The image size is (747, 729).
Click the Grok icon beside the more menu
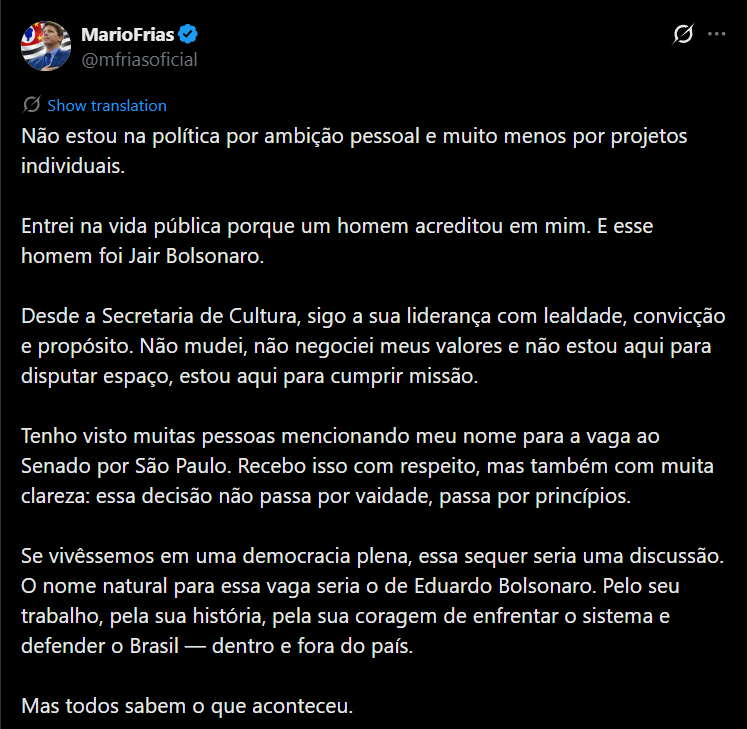683,34
